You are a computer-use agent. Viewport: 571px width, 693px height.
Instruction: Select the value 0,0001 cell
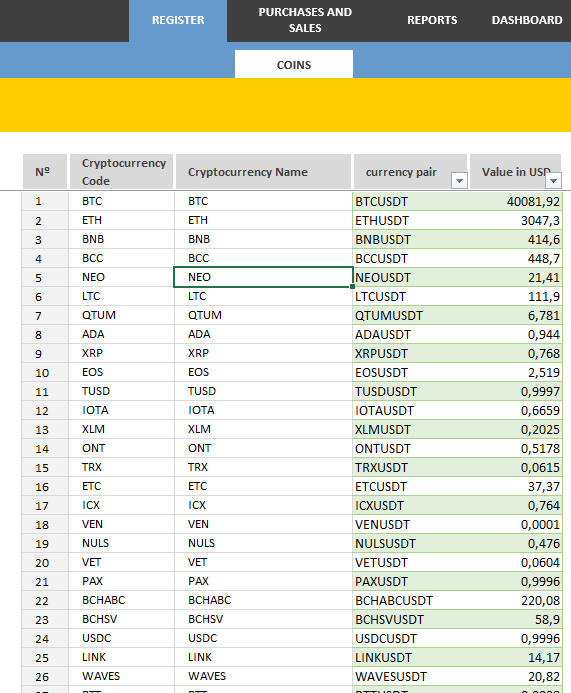(x=515, y=525)
